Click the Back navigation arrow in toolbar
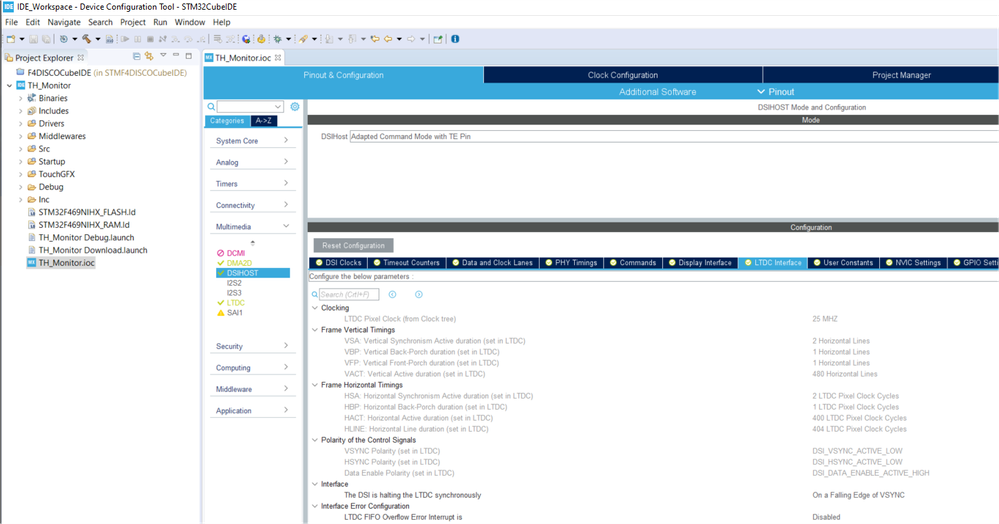999x524 pixels. [x=387, y=39]
